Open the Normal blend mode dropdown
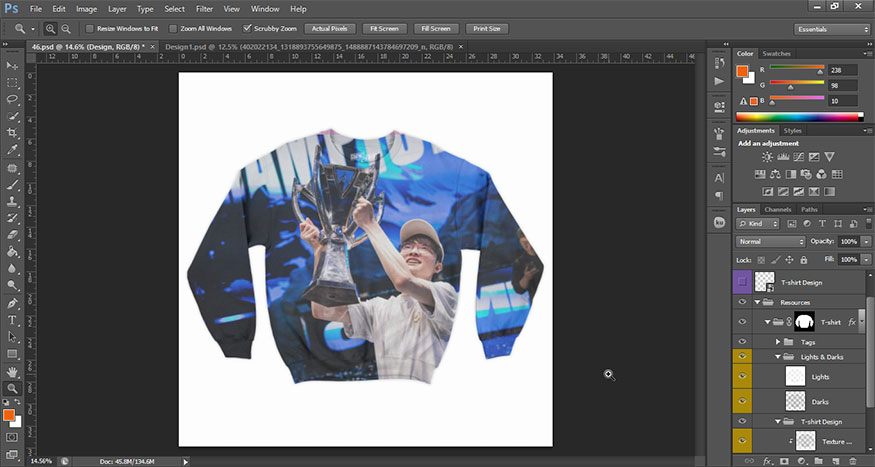This screenshot has width=875, height=467. click(x=771, y=242)
